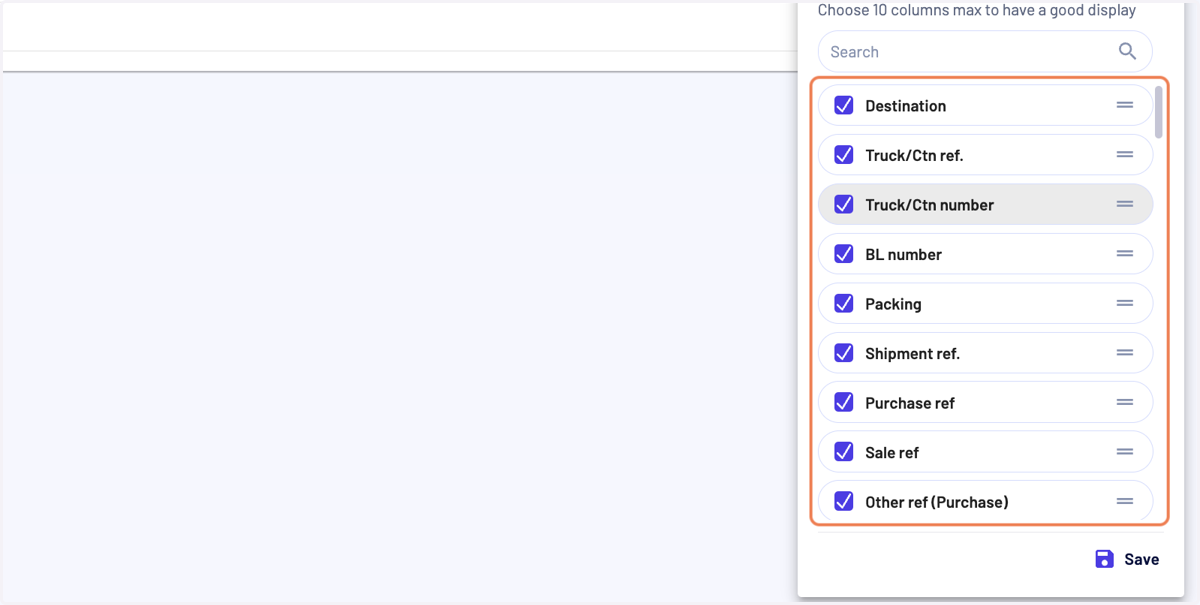Select the "Truck/Ctn ref." label text

914,155
